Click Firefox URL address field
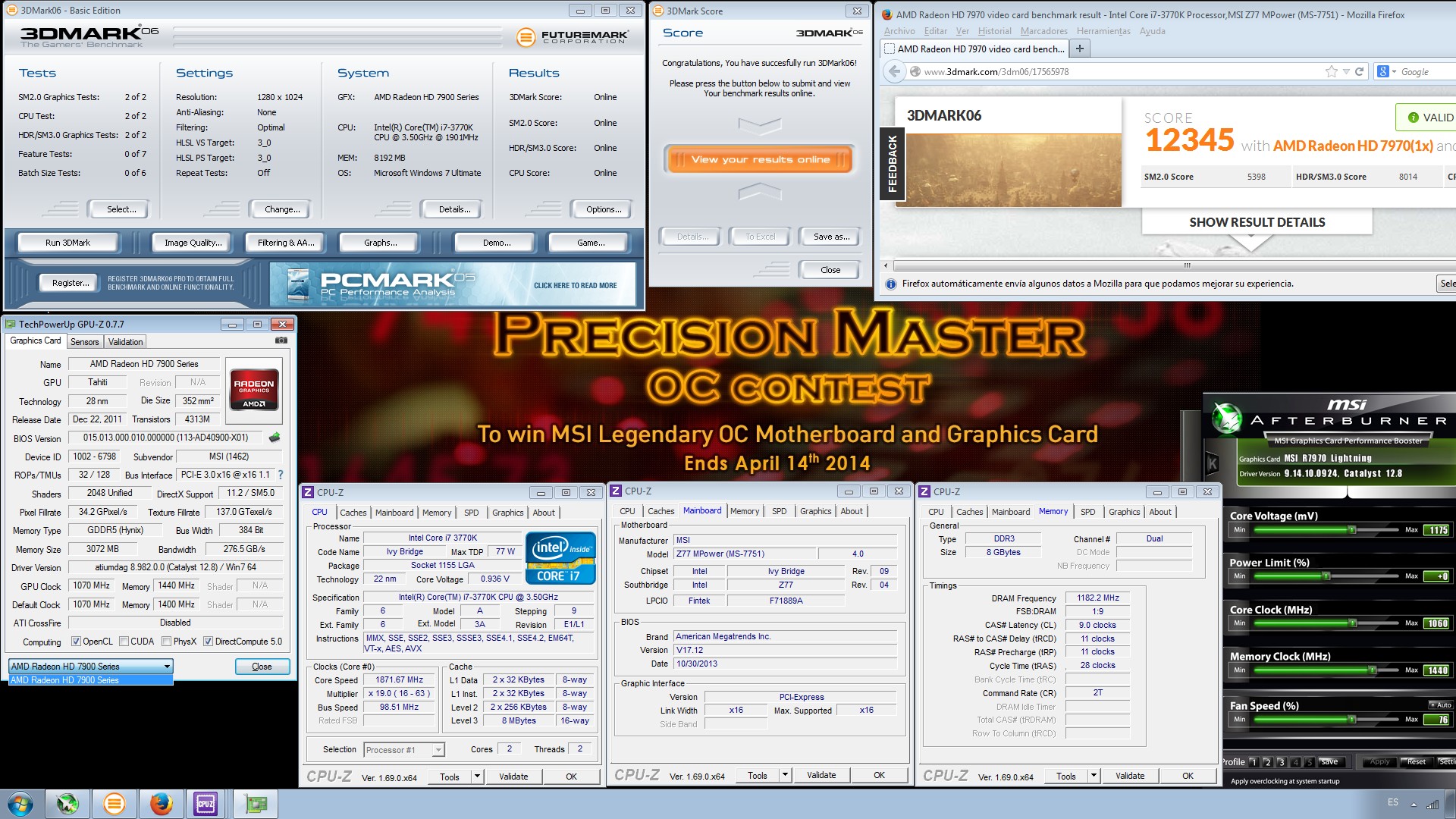 pyautogui.click(x=1122, y=71)
